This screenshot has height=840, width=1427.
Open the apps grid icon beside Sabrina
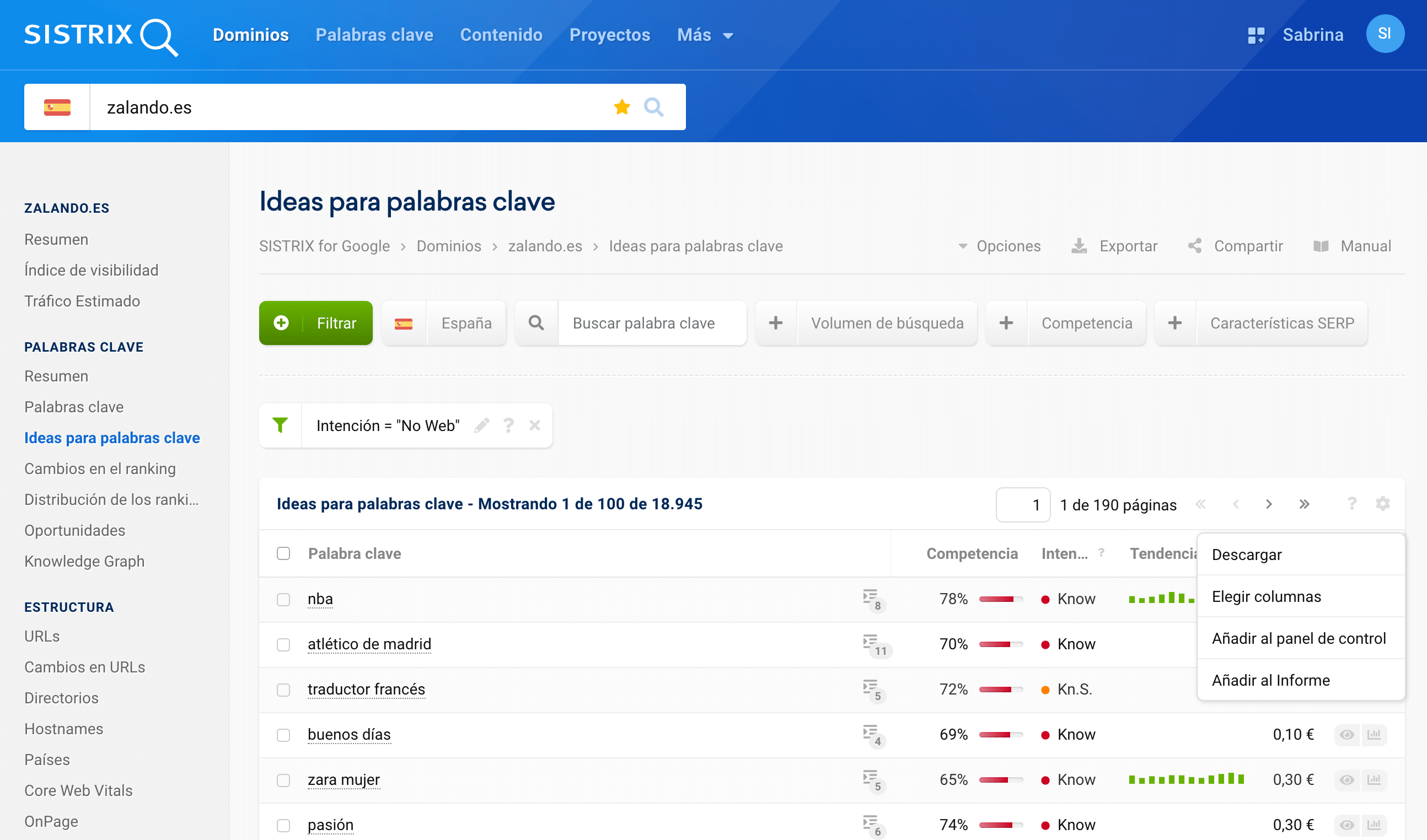coord(1256,35)
